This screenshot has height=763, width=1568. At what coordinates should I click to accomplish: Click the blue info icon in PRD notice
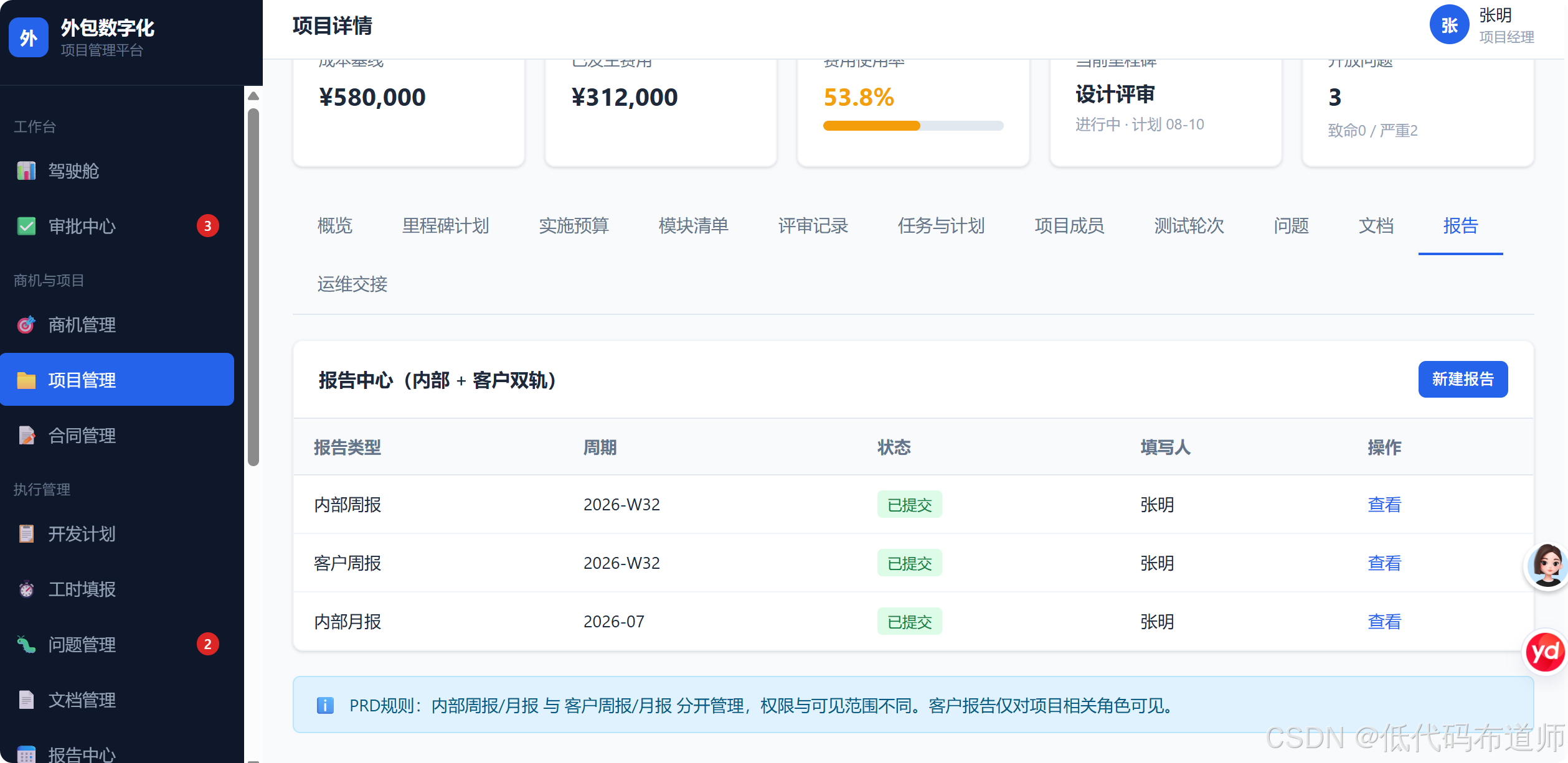click(325, 705)
